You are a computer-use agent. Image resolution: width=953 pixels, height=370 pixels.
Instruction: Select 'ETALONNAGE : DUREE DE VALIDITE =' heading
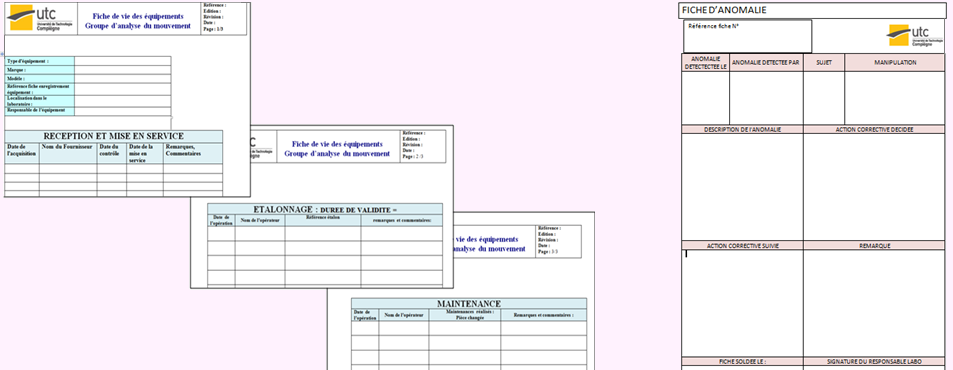click(325, 210)
